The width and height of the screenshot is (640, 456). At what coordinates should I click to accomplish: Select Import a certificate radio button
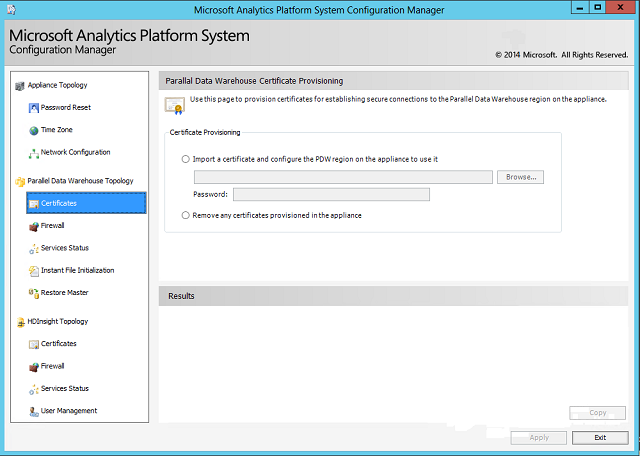186,159
